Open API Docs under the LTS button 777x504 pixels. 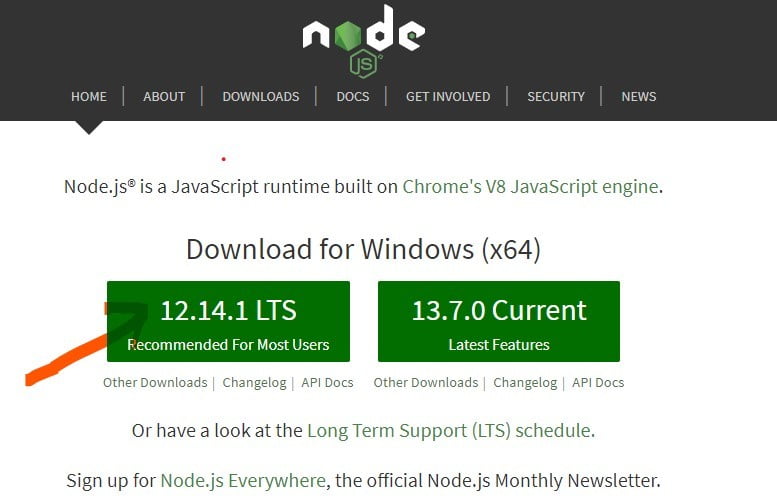coord(327,383)
